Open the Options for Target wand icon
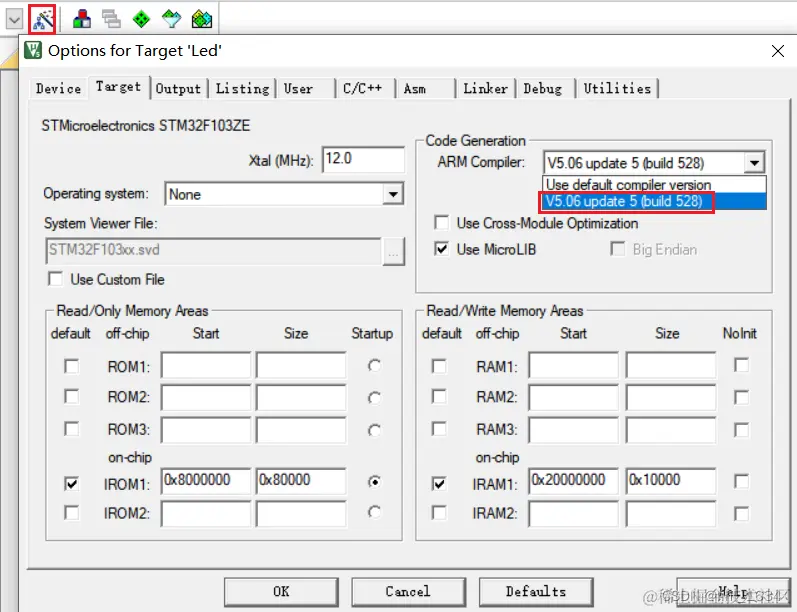This screenshot has height=612, width=797. point(42,19)
